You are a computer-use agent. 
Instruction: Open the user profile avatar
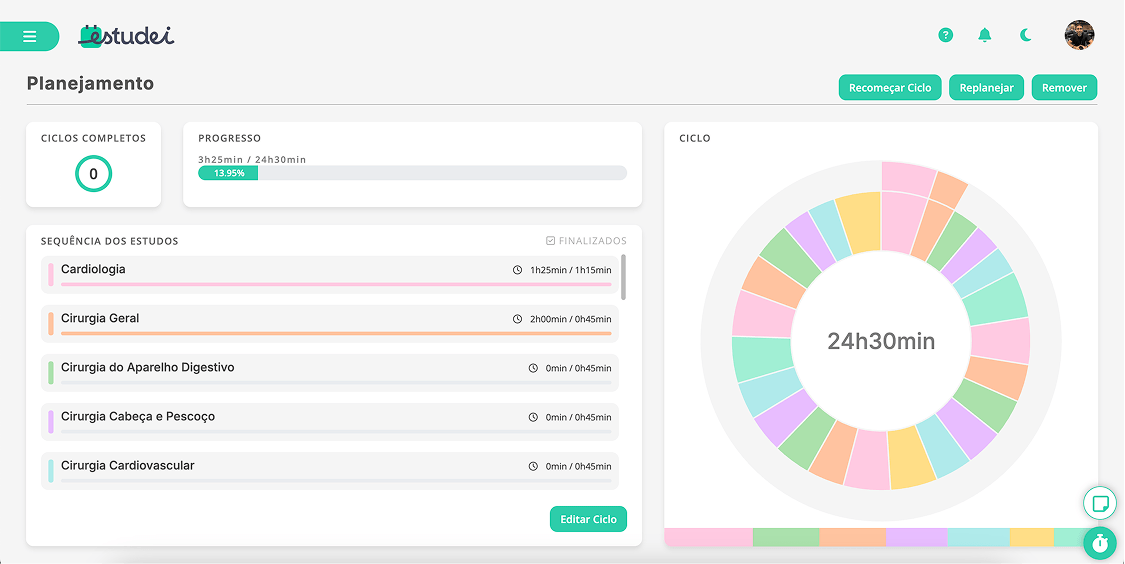point(1079,35)
